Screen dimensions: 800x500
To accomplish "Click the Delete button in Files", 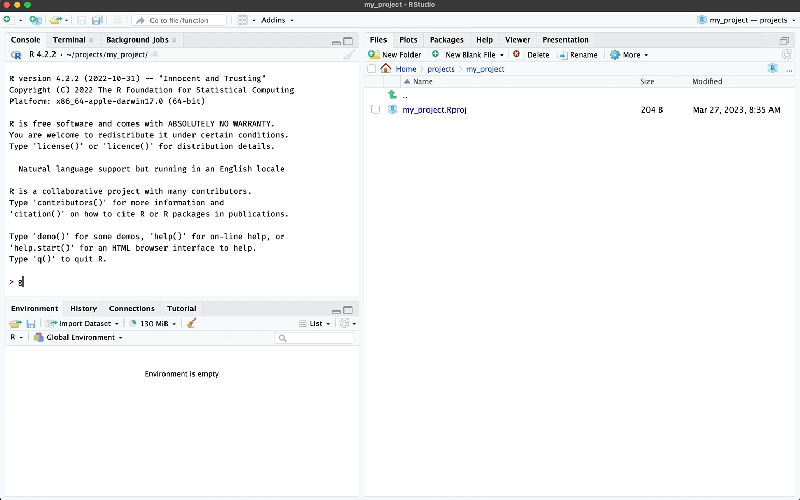I will point(531,55).
